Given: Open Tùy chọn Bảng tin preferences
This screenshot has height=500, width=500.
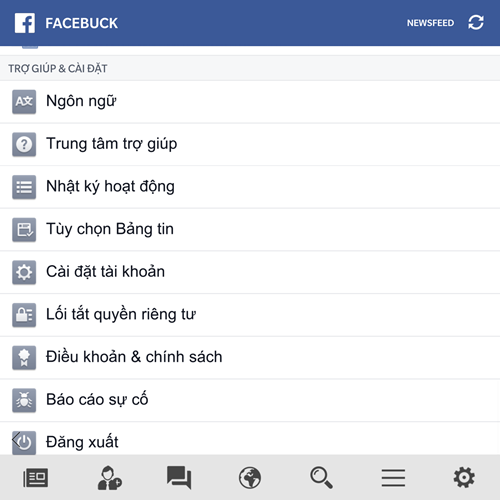Looking at the screenshot, I should point(250,230).
